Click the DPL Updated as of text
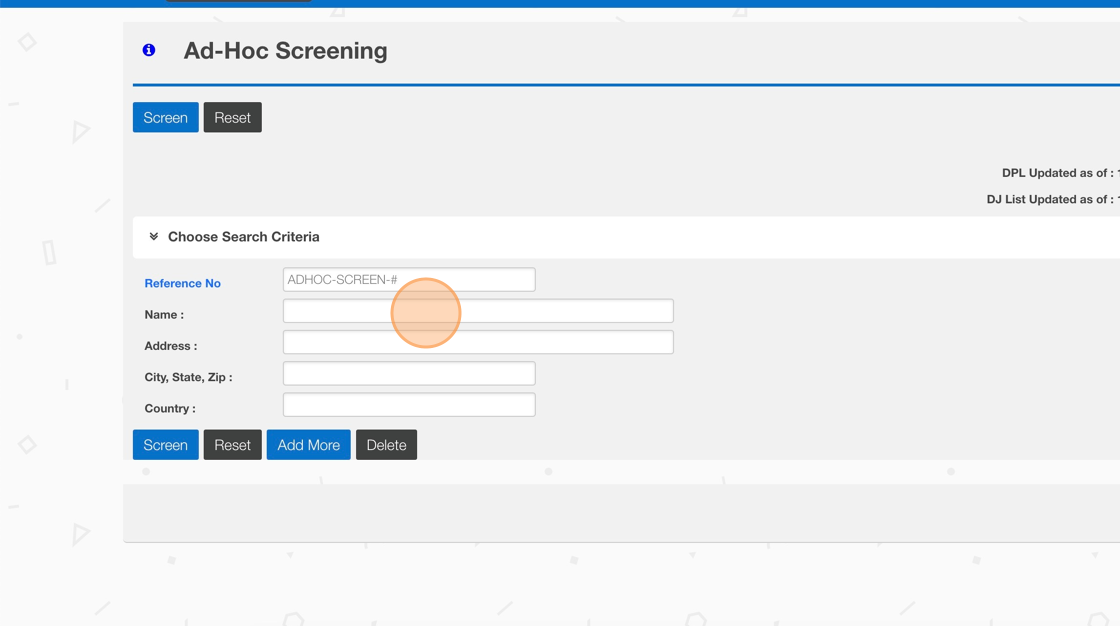The height and width of the screenshot is (626, 1120). click(1058, 173)
